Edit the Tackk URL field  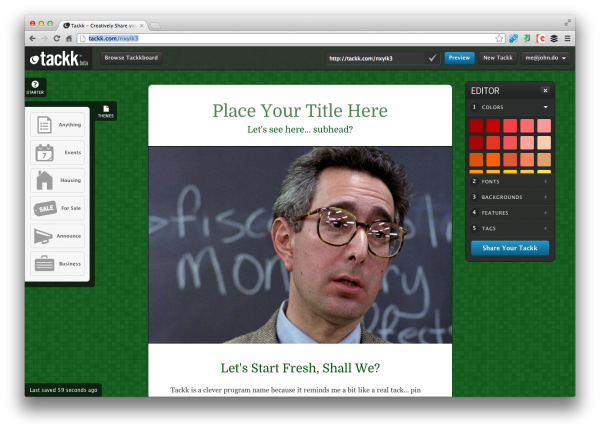coord(377,58)
